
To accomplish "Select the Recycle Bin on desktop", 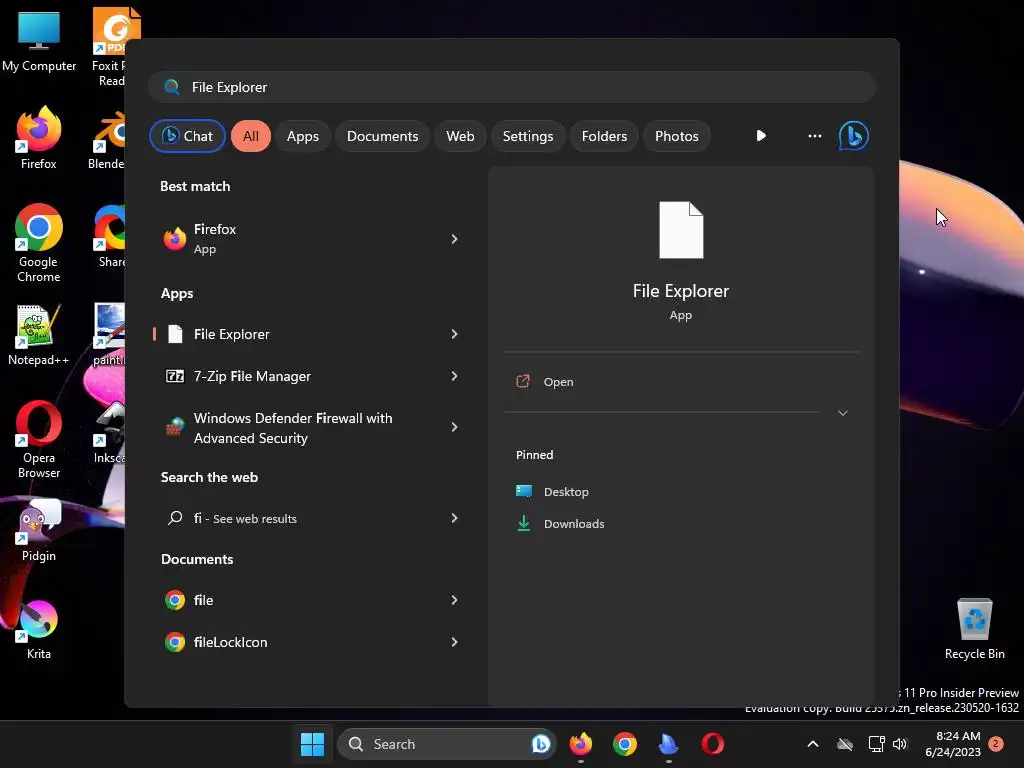I will point(974,629).
